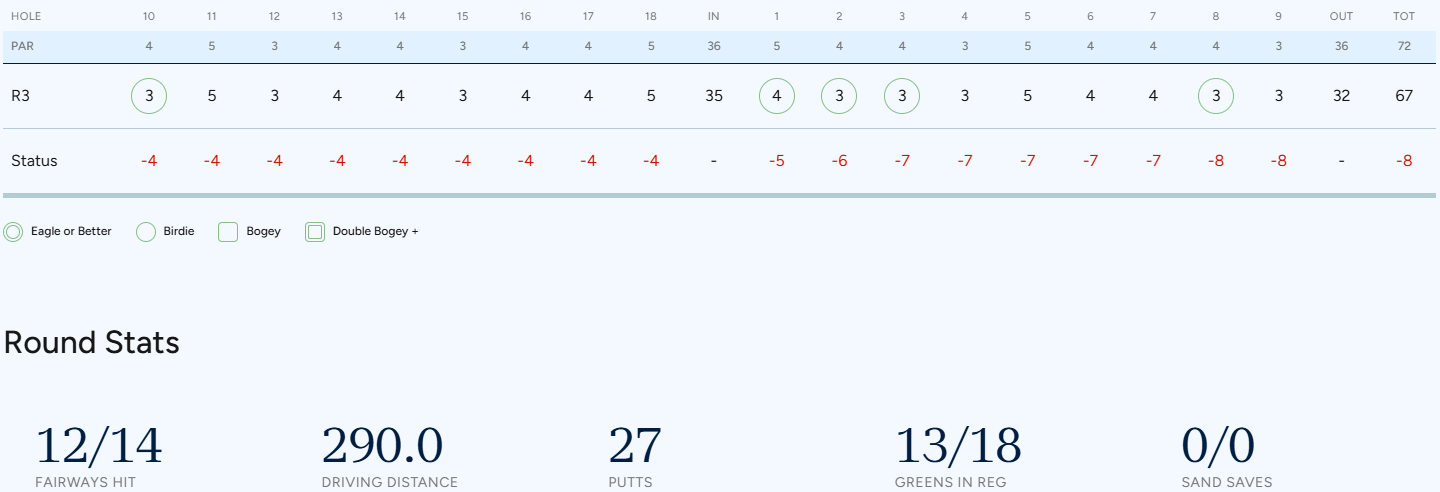Image resolution: width=1440 pixels, height=492 pixels.
Task: Click the 27 Putts stat
Action: click(635, 446)
